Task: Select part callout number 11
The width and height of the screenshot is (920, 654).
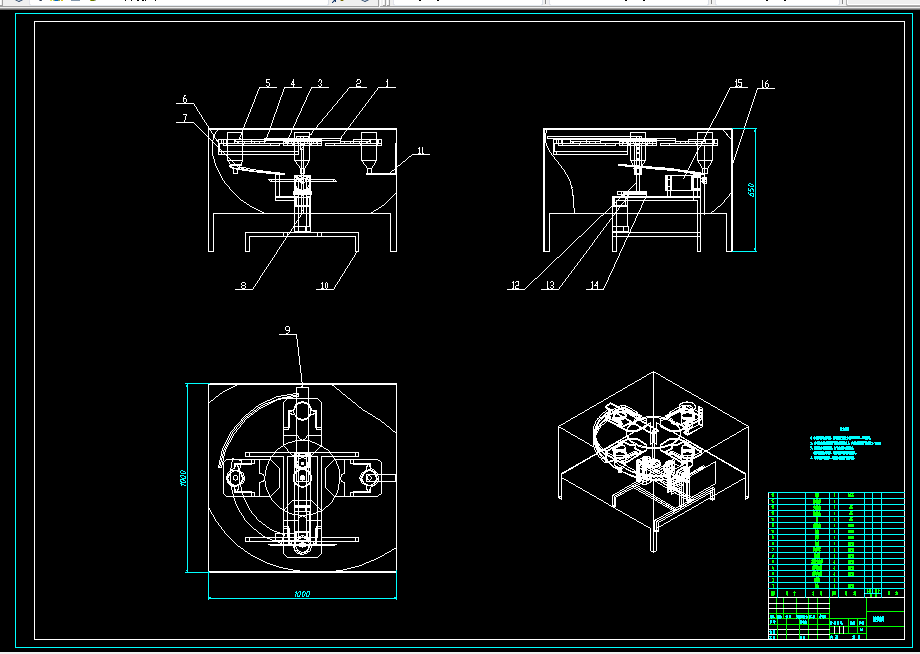Action: 421,151
